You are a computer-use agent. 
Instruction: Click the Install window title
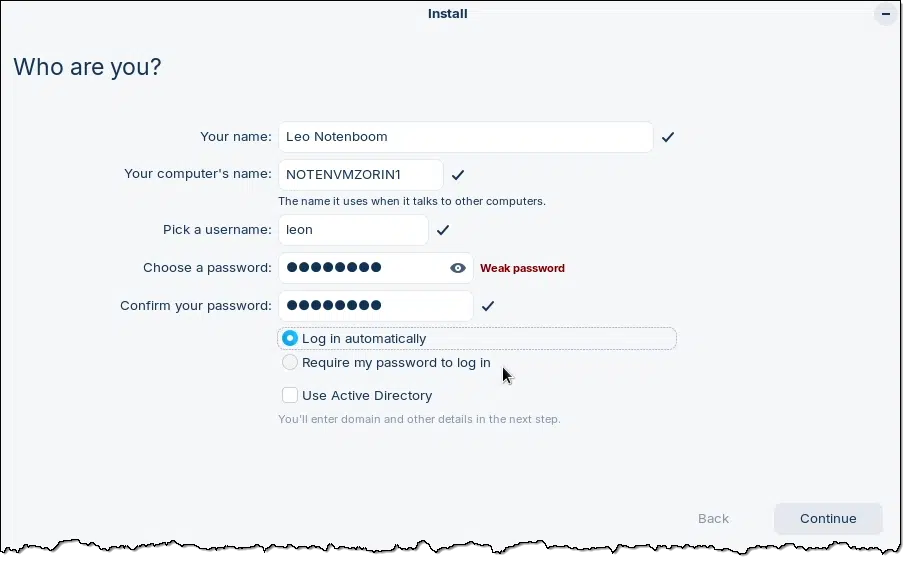click(x=447, y=14)
